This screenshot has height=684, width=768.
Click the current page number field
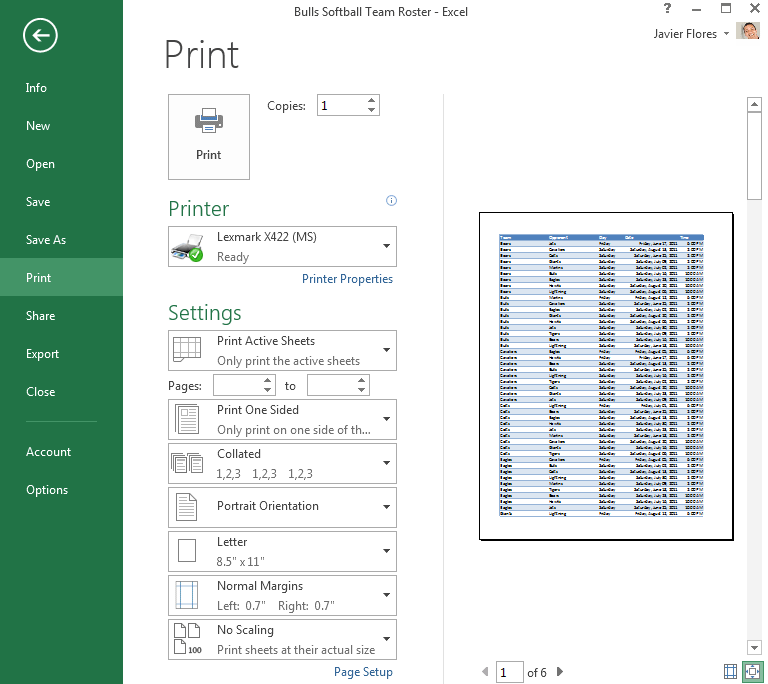click(510, 672)
